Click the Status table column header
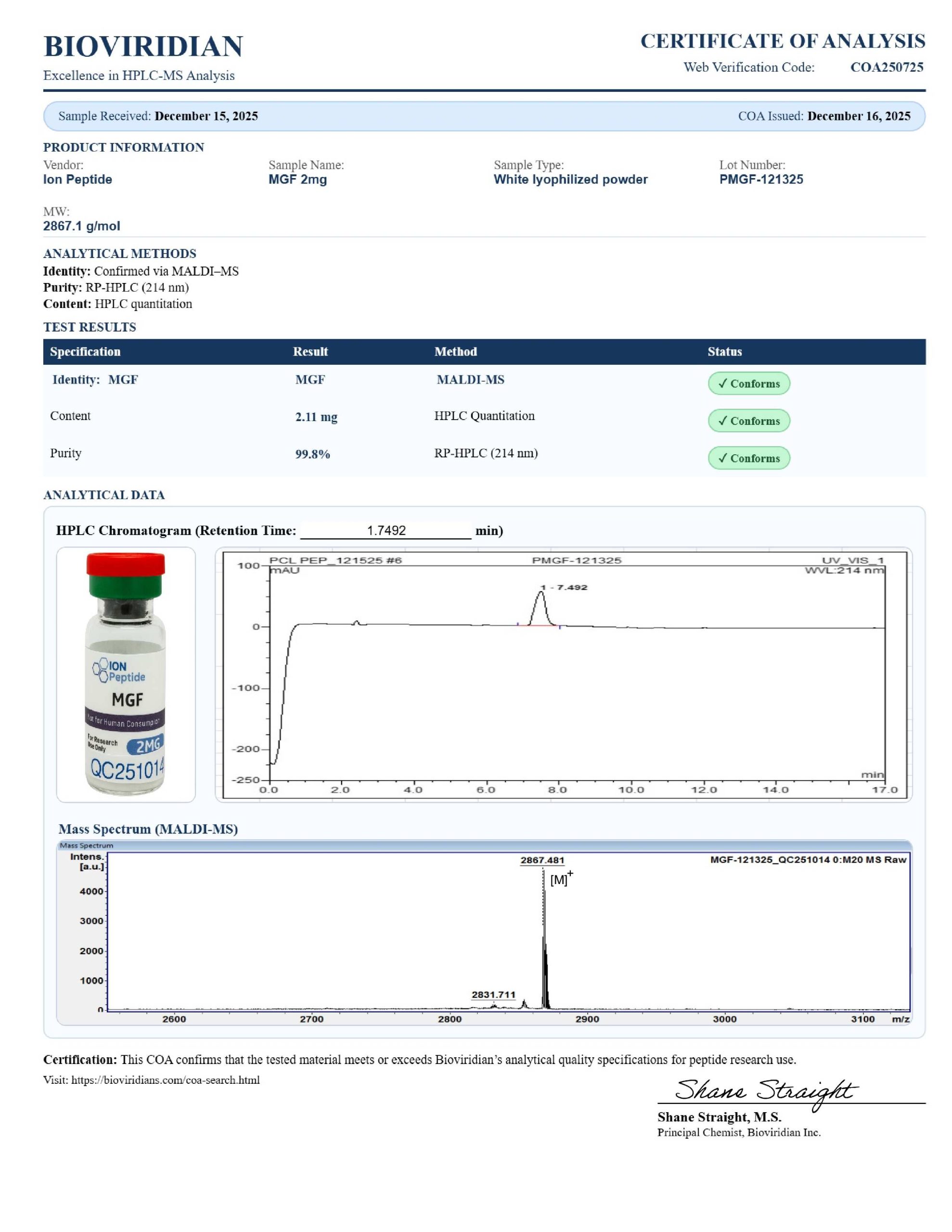The height and width of the screenshot is (1232, 952). point(724,351)
